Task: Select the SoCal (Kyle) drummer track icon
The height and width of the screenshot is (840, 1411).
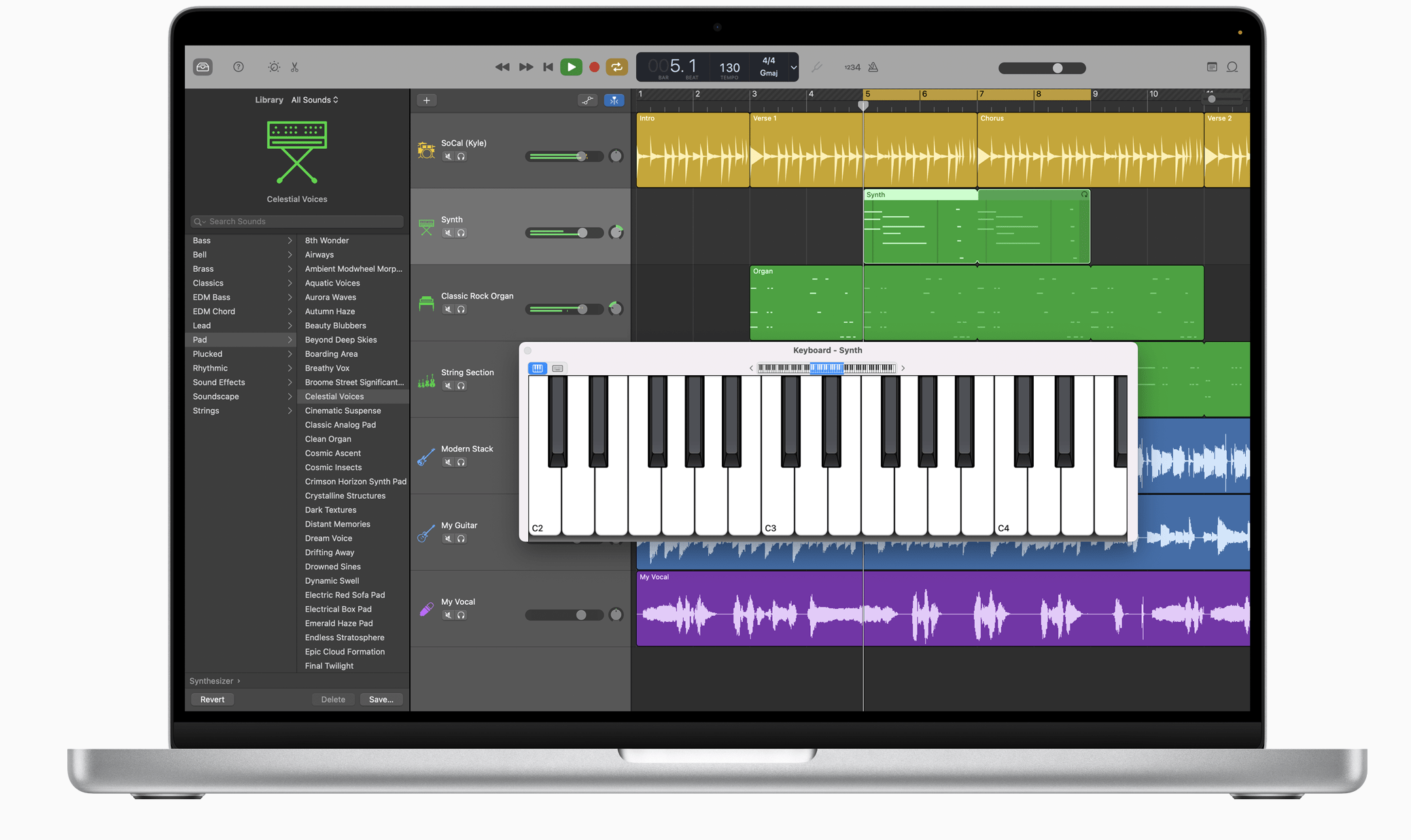Action: click(425, 150)
